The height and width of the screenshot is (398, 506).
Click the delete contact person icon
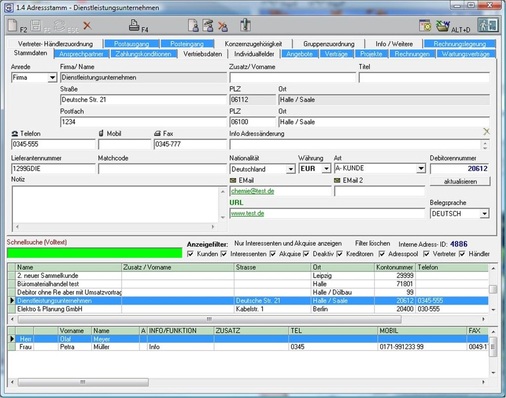(x=223, y=26)
